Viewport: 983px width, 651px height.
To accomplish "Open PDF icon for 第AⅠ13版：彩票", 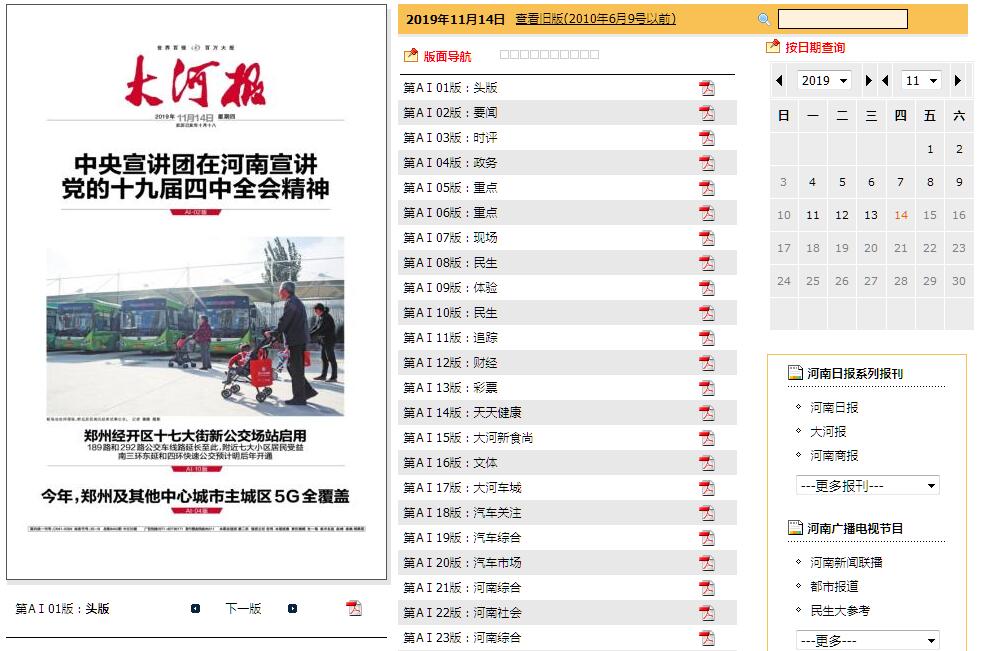I will (707, 388).
